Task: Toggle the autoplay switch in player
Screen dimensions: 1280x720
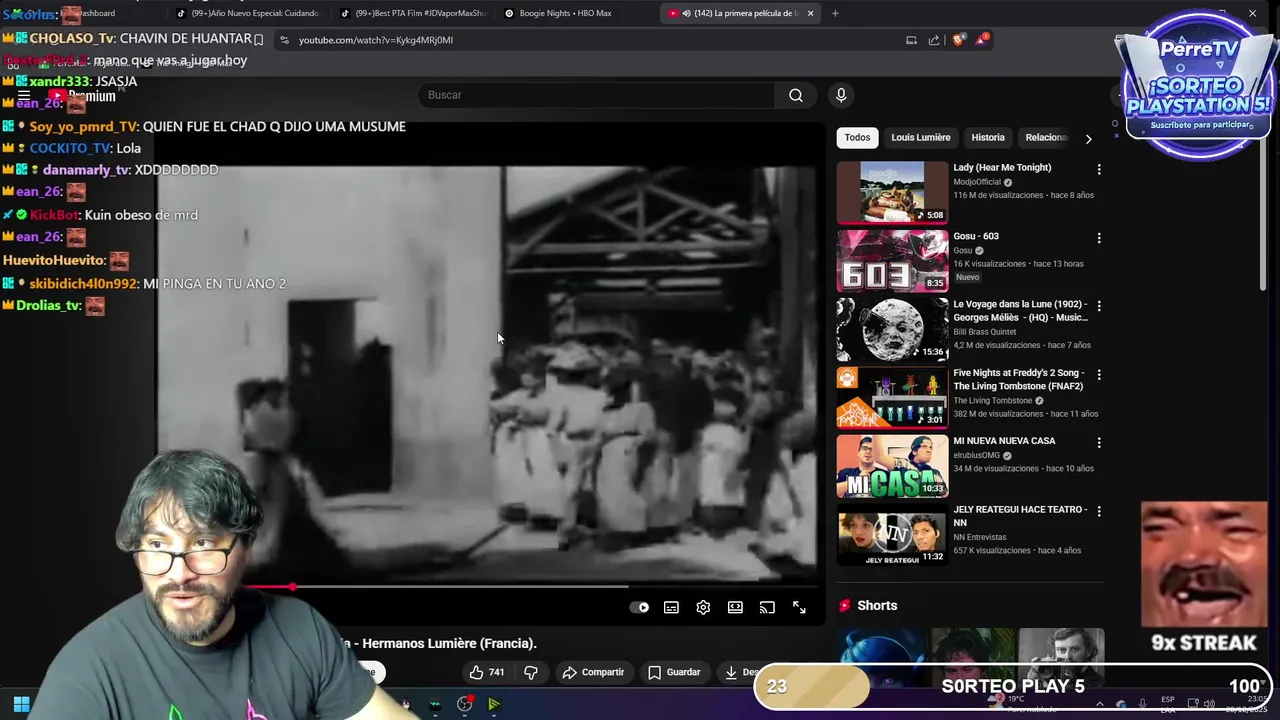Action: click(x=640, y=607)
